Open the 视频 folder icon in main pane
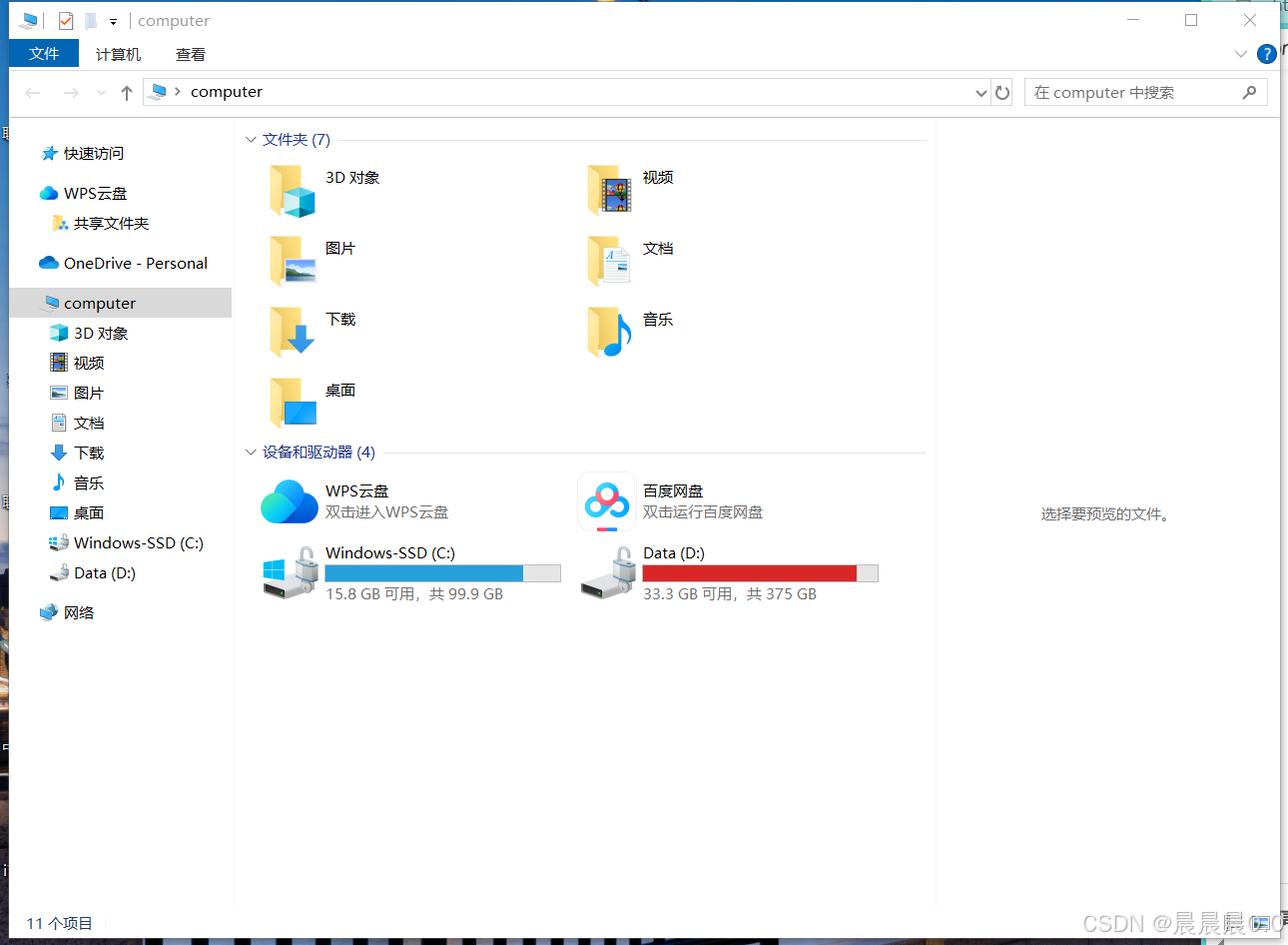The height and width of the screenshot is (945, 1288). point(609,191)
